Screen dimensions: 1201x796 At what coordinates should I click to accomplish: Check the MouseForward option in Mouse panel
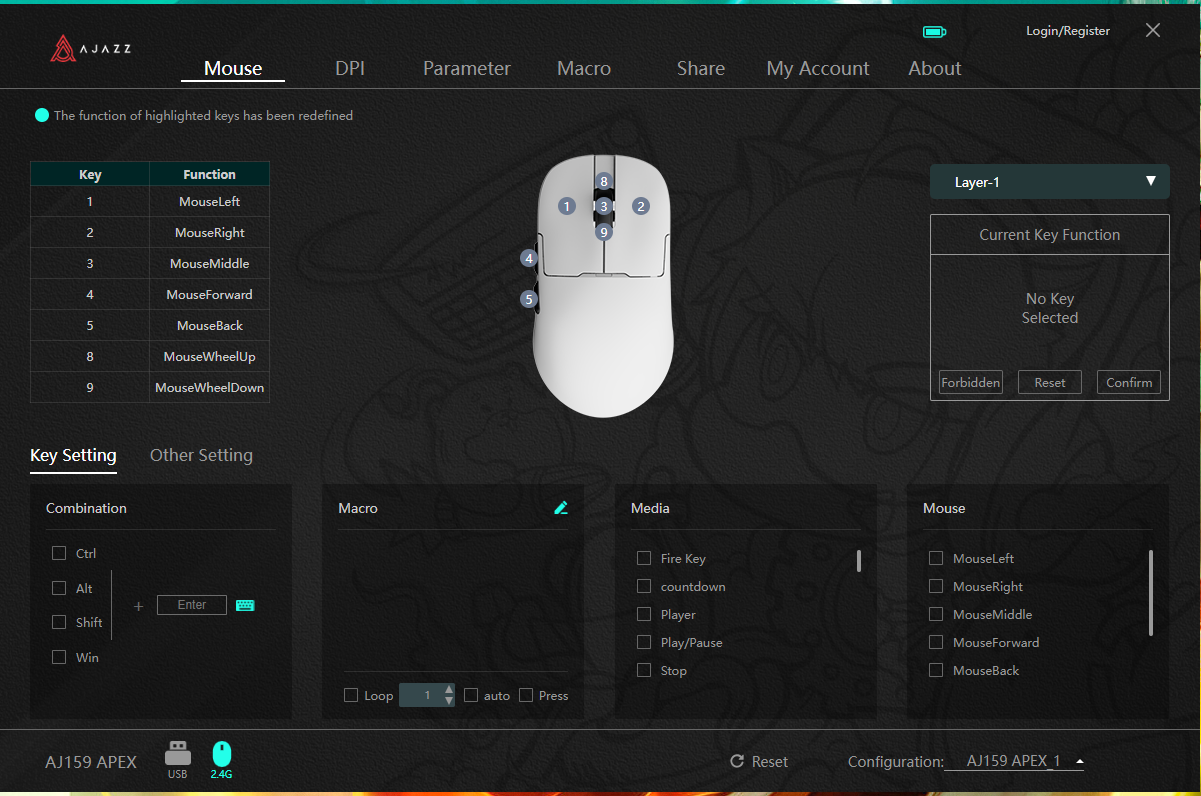click(x=936, y=642)
